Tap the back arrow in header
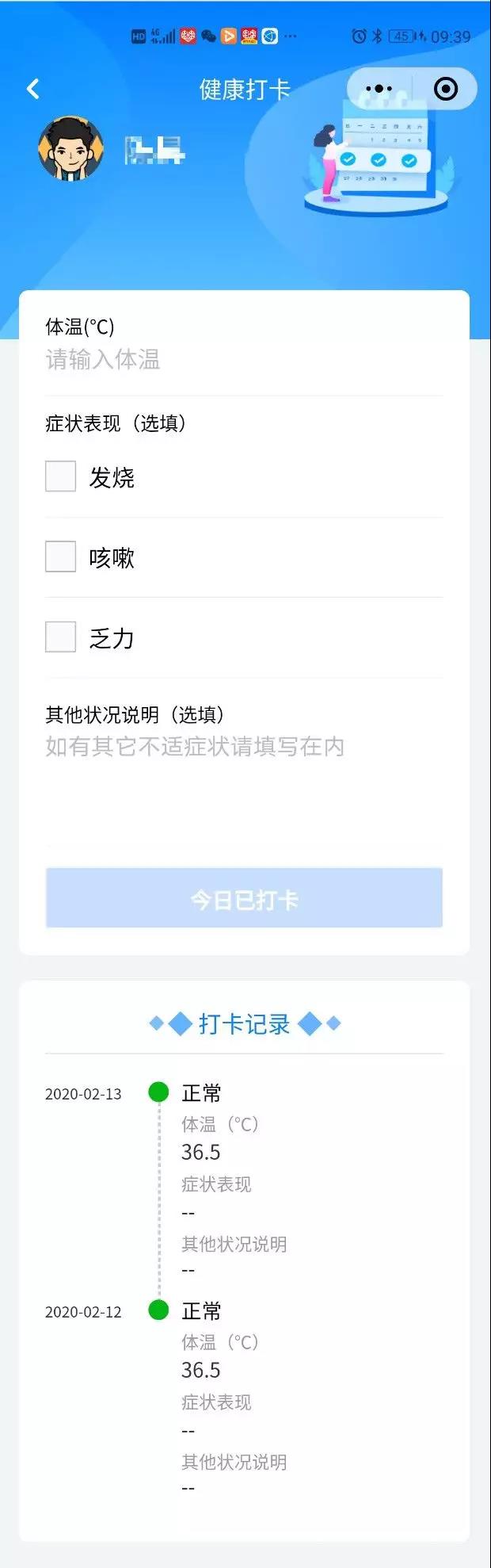The width and height of the screenshot is (491, 1568). (x=33, y=89)
